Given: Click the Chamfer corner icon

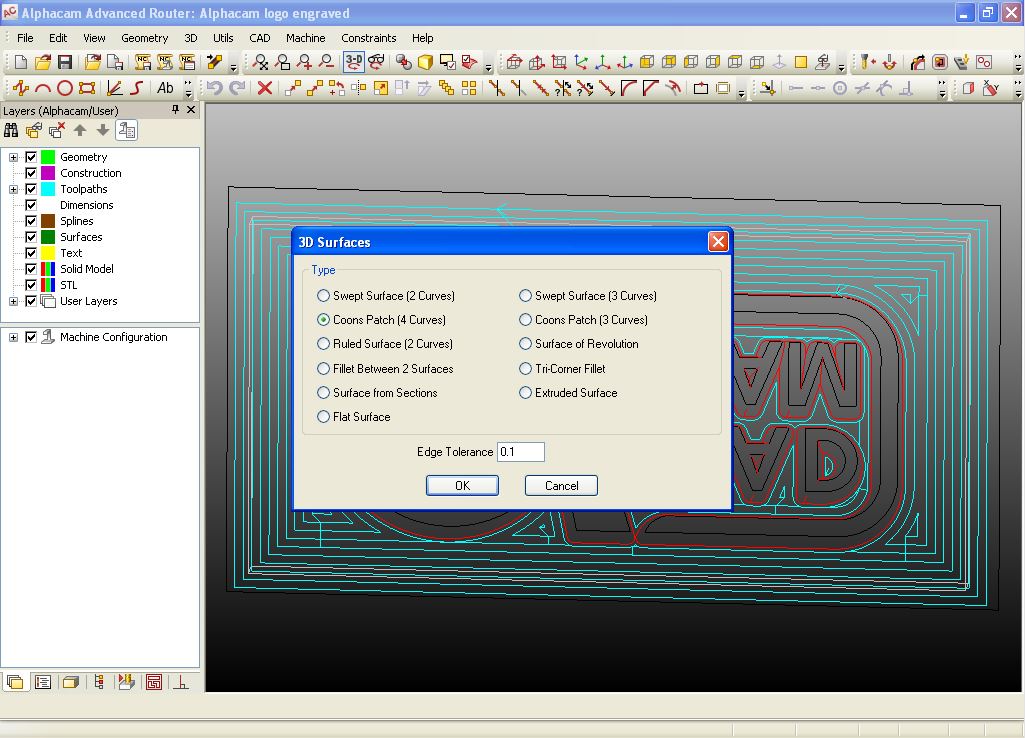Looking at the screenshot, I should (650, 88).
